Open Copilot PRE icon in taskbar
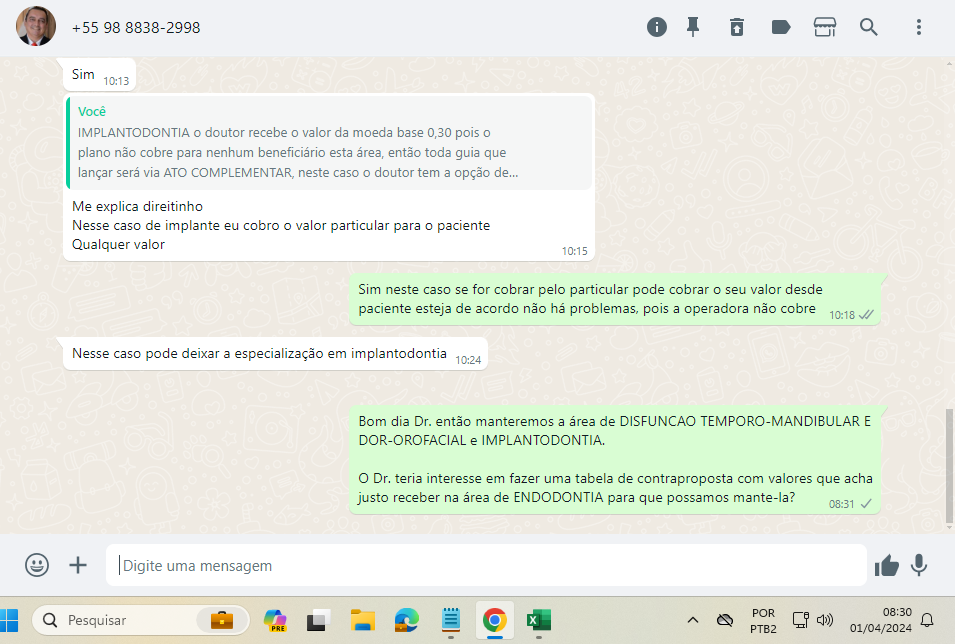Image resolution: width=955 pixels, height=644 pixels. [x=275, y=620]
